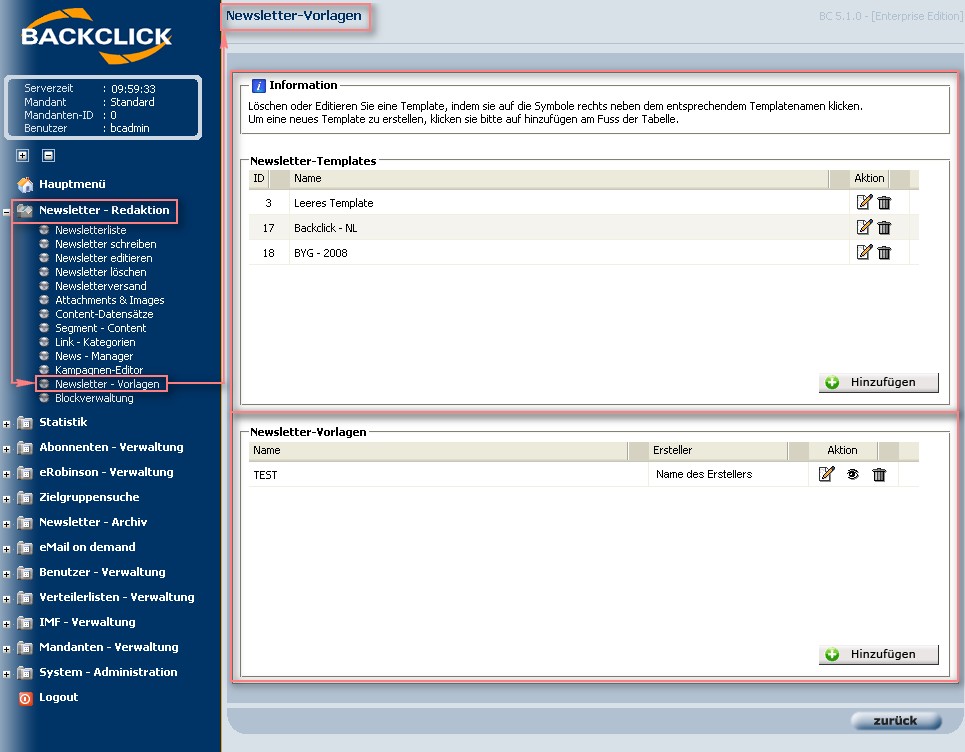Open Newsletter löschen
The image size is (965, 752).
coord(100,272)
